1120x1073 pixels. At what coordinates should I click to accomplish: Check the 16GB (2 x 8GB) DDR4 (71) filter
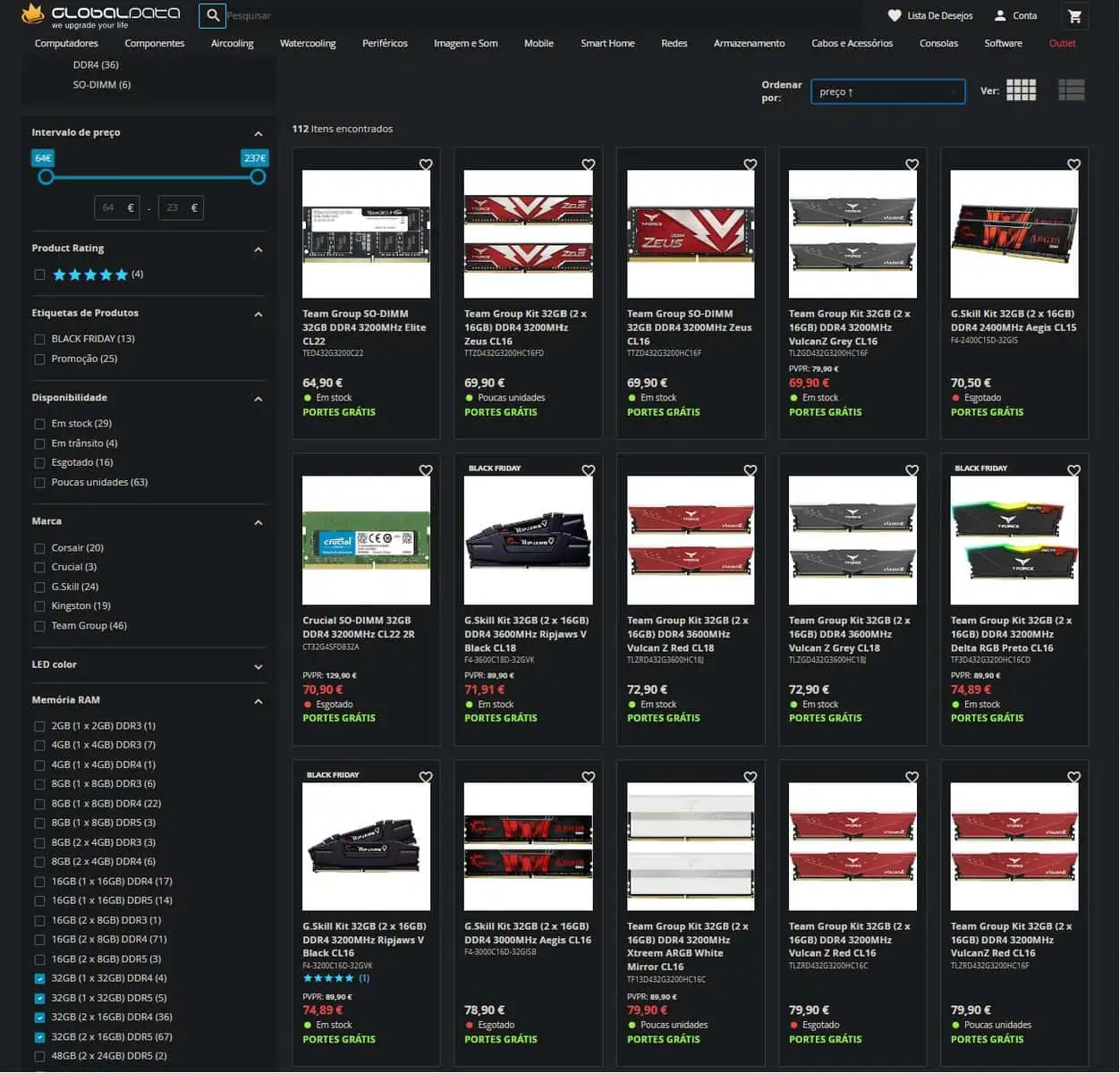click(x=39, y=940)
